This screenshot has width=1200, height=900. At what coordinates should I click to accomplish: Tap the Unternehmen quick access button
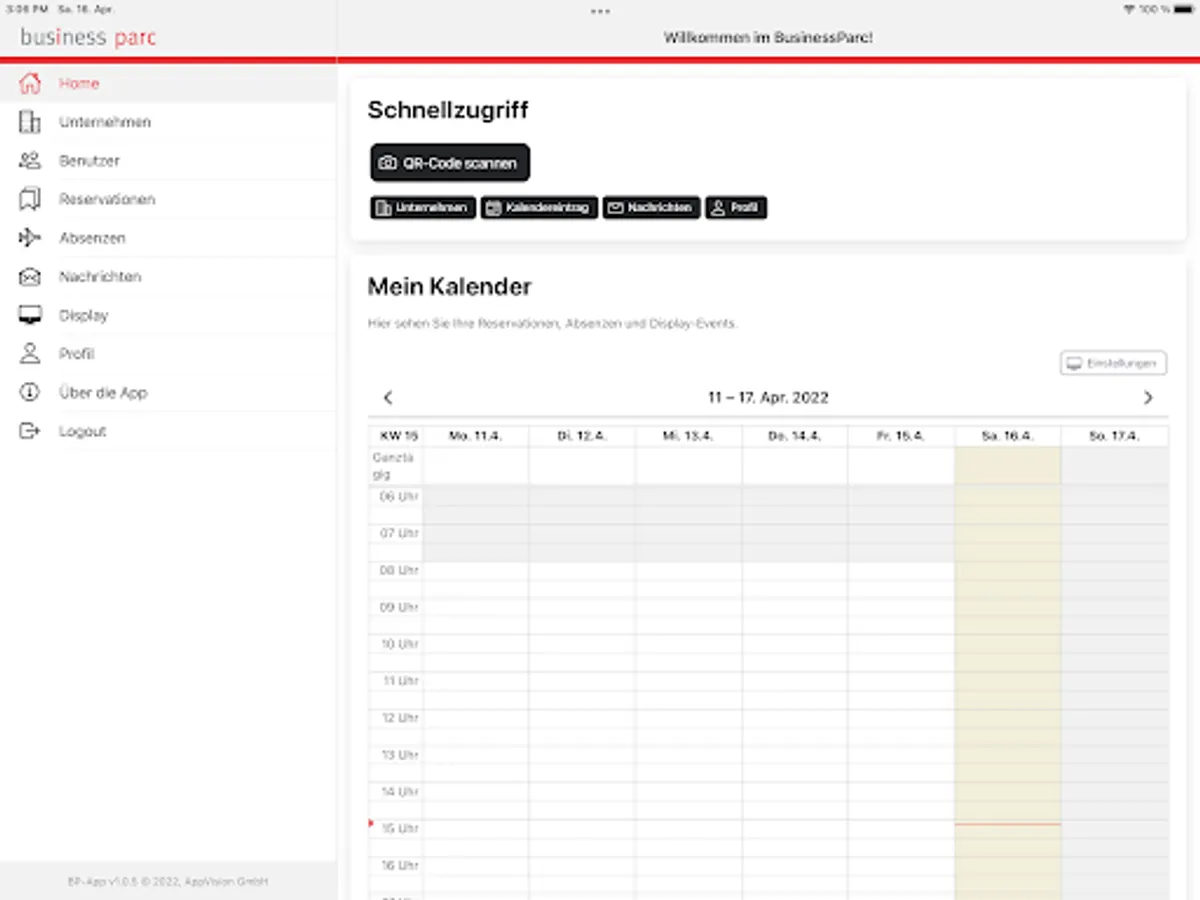(x=422, y=208)
